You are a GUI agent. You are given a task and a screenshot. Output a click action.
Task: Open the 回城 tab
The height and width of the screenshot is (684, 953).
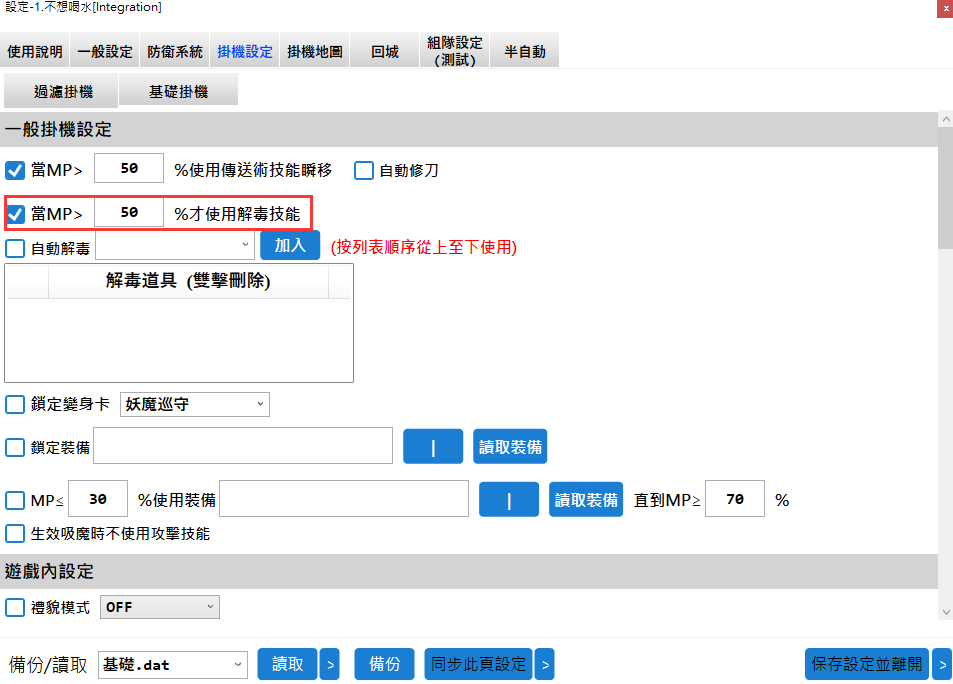coord(385,51)
